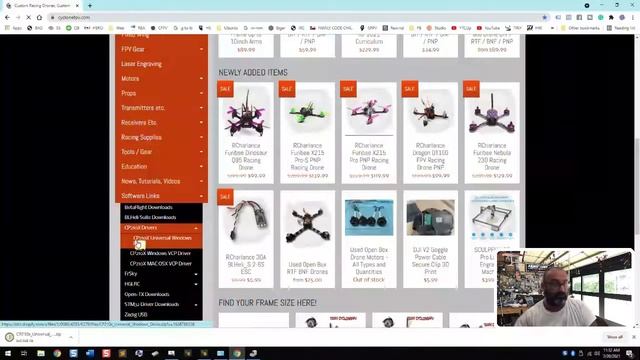Close the Custom Racing Drones tab
The height and width of the screenshot is (360, 640).
coord(77,6)
